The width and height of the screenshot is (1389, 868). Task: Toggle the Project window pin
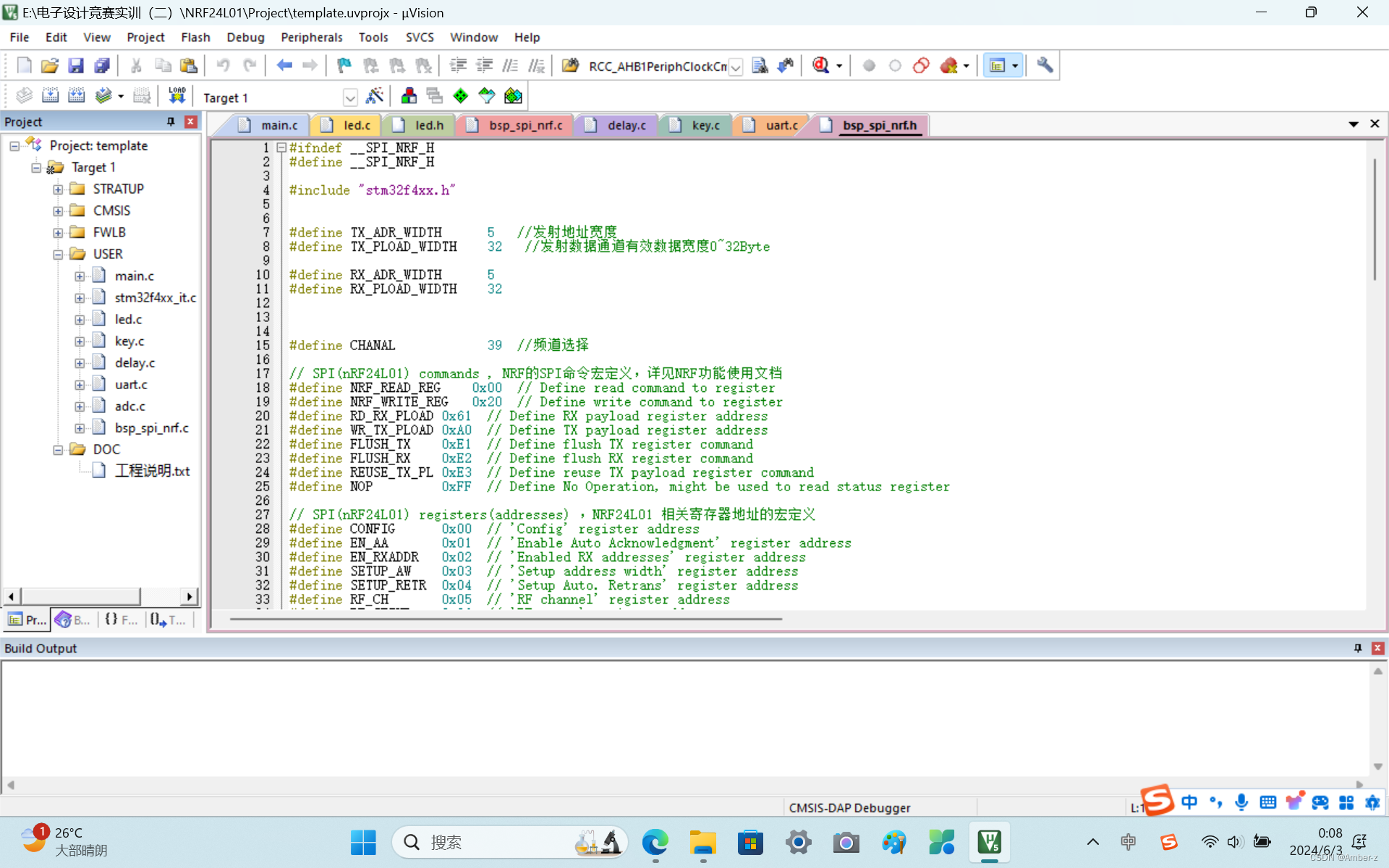[171, 122]
